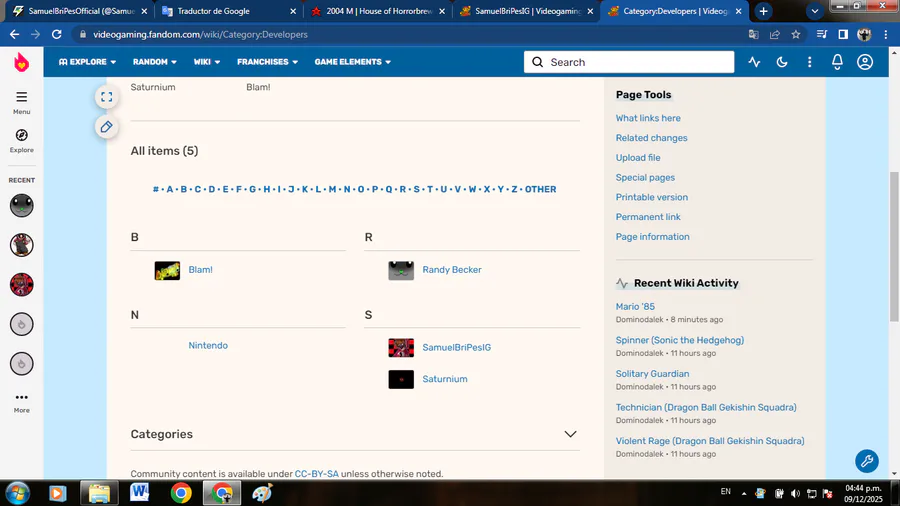Screen dimensions: 900x506
Task: Expand the Random dropdown menu
Action: point(154,62)
